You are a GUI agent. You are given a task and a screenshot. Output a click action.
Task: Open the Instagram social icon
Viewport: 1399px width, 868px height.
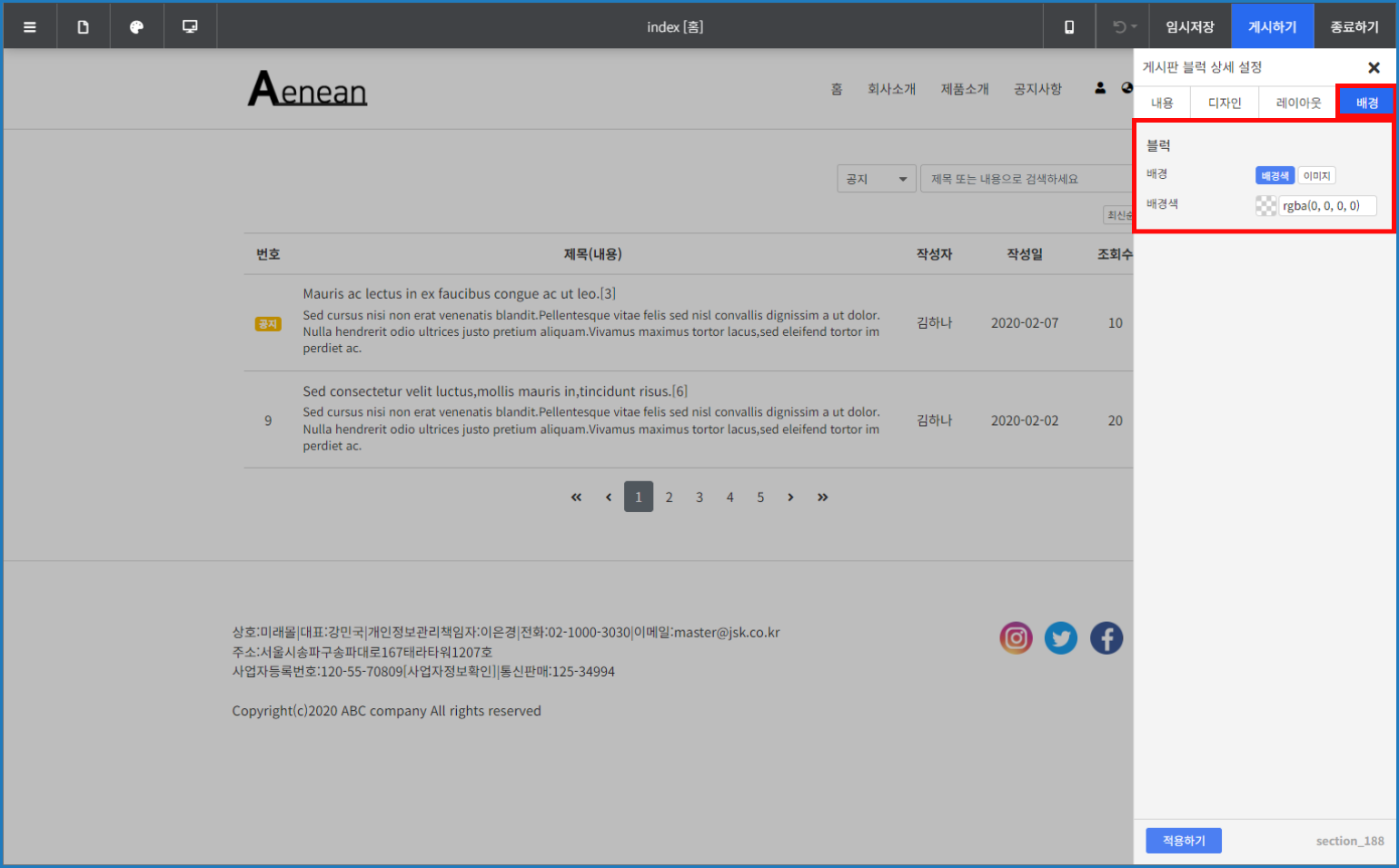1016,638
